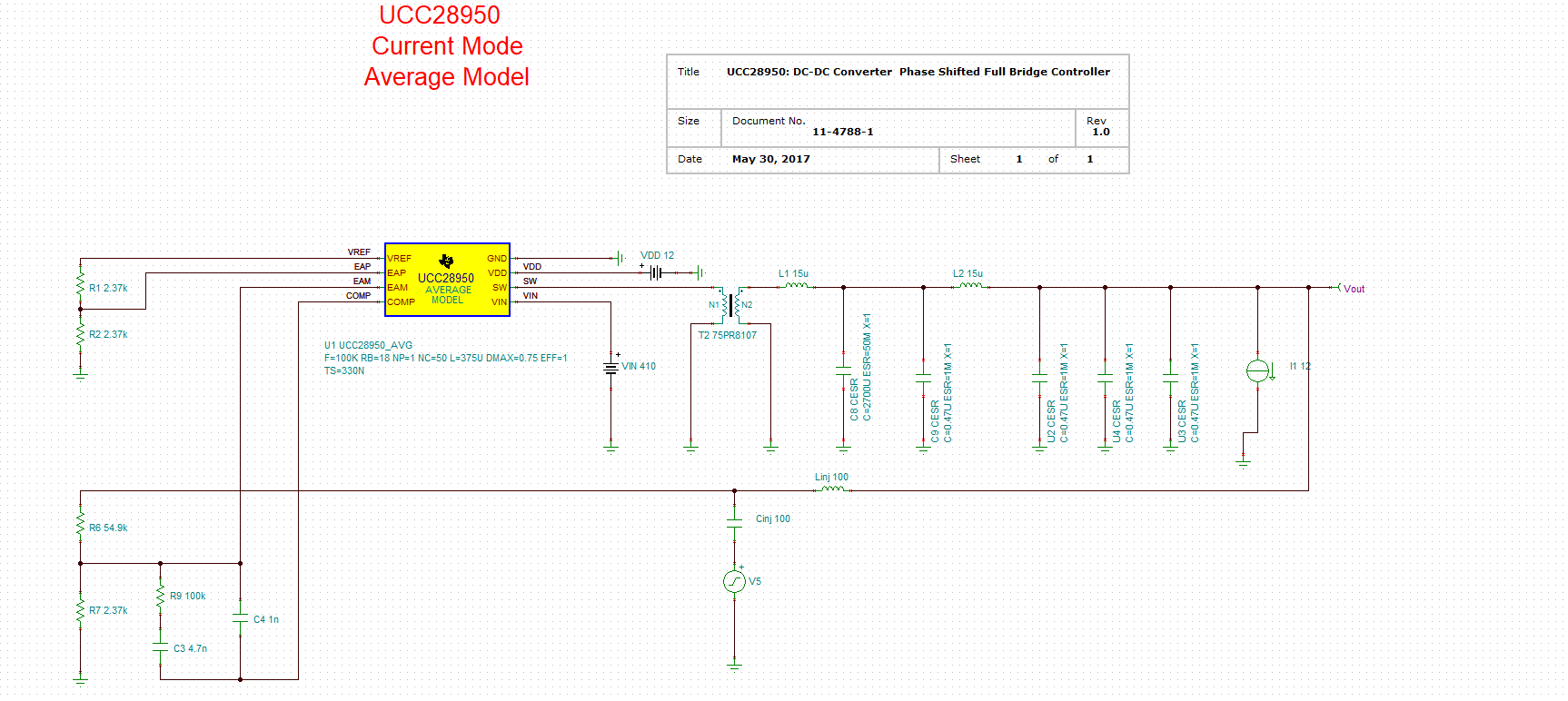Click the VDD net label beside chip
1568x701 pixels.
(532, 267)
